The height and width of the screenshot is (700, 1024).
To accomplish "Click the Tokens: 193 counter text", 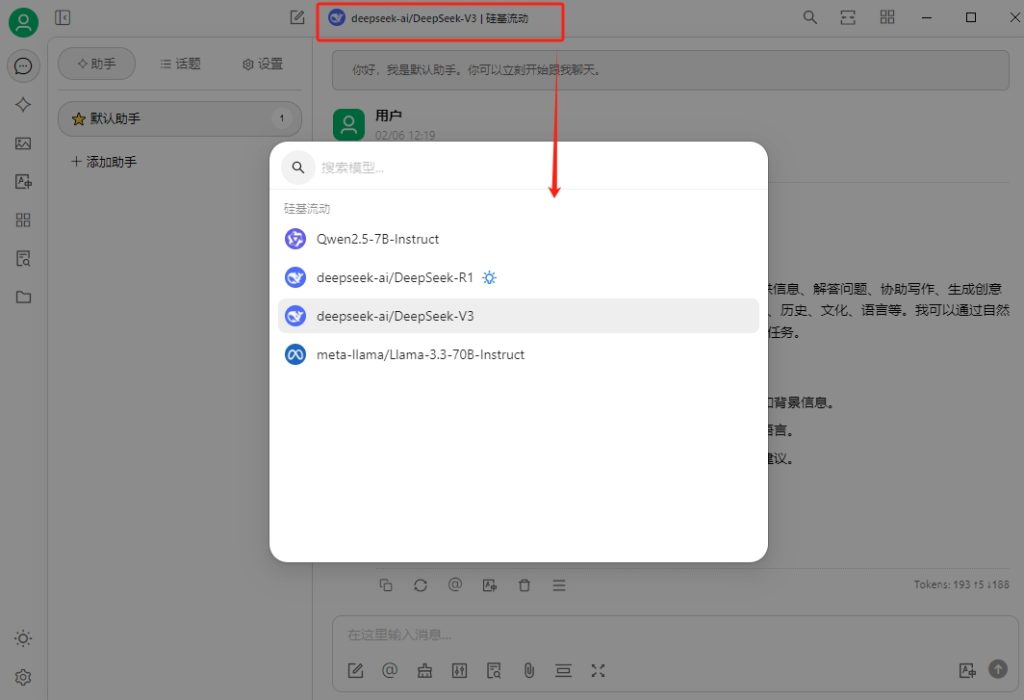I will 961,584.
